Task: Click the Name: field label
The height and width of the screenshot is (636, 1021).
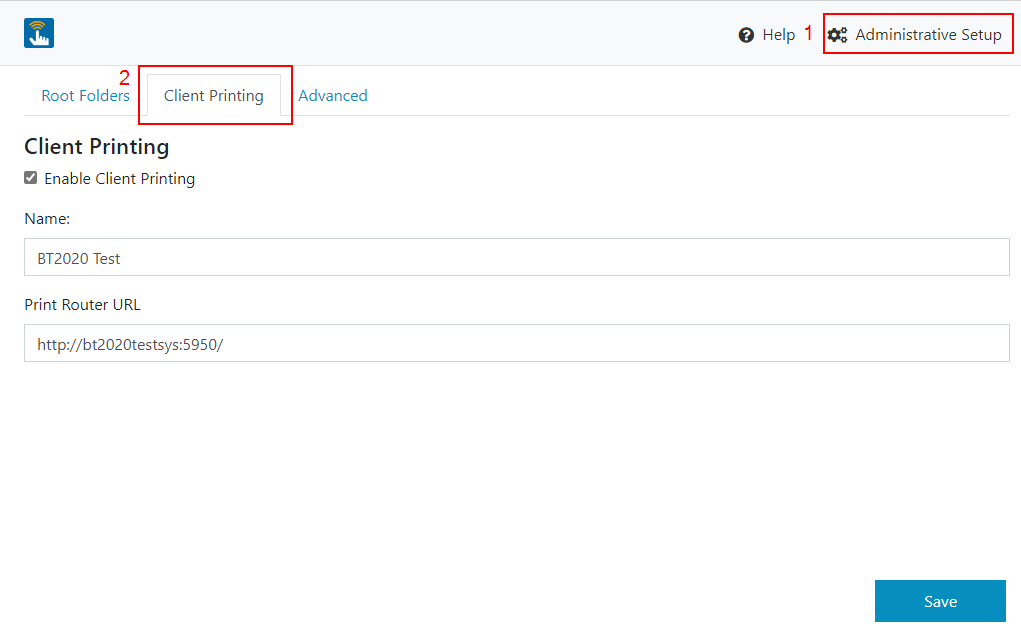Action: tap(47, 219)
